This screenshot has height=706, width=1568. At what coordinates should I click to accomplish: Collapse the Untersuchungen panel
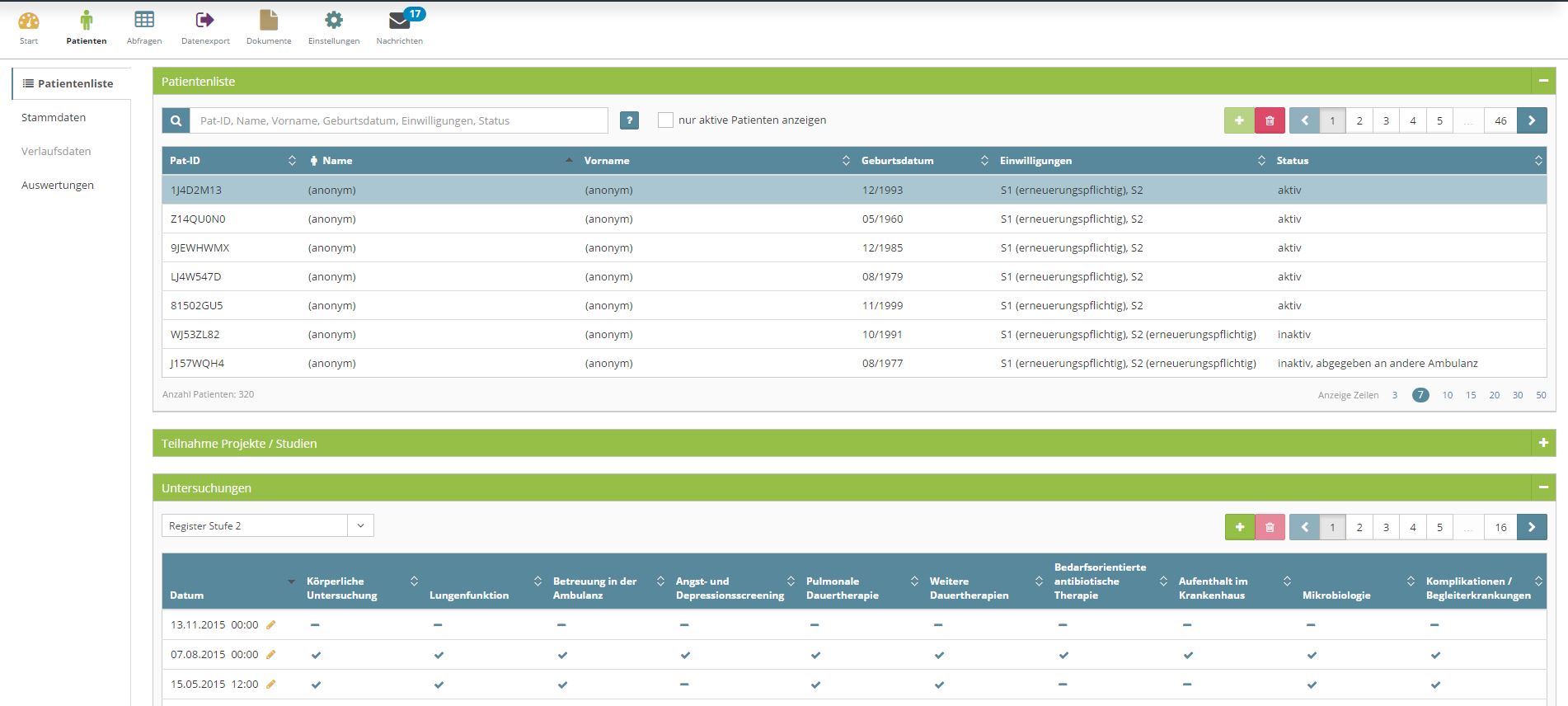pyautogui.click(x=1543, y=487)
